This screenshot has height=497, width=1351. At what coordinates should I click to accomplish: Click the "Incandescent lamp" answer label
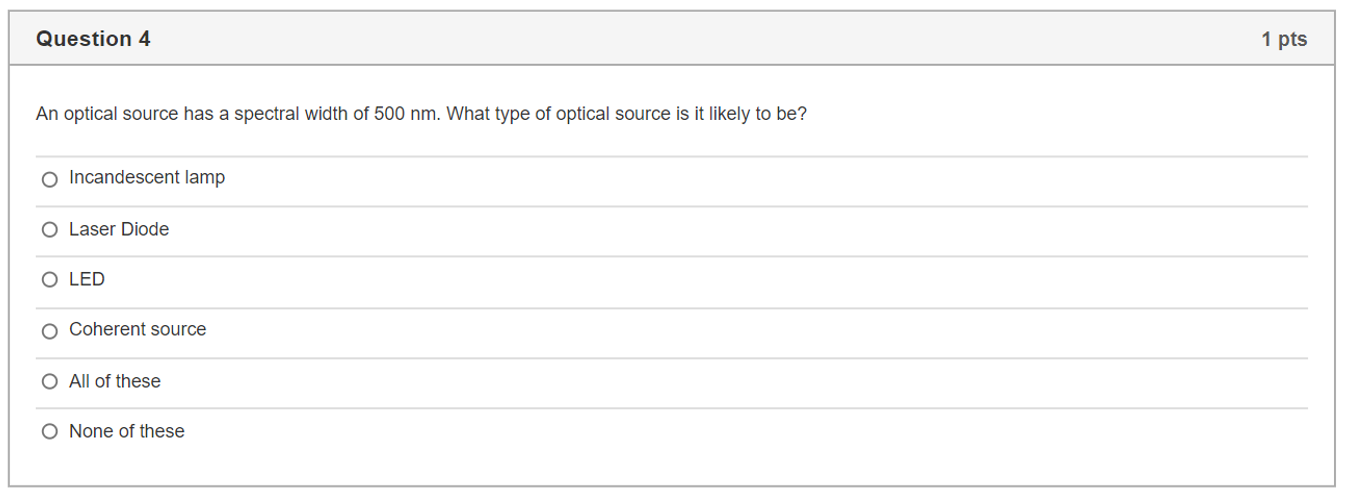point(147,178)
